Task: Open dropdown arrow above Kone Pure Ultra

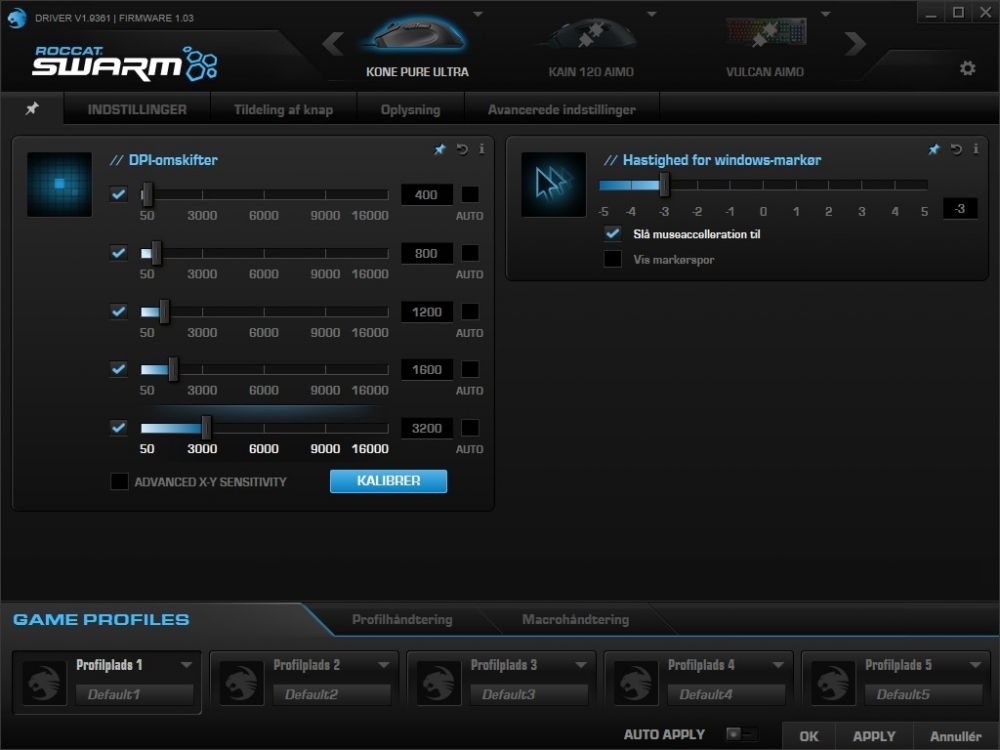Action: 478,13
